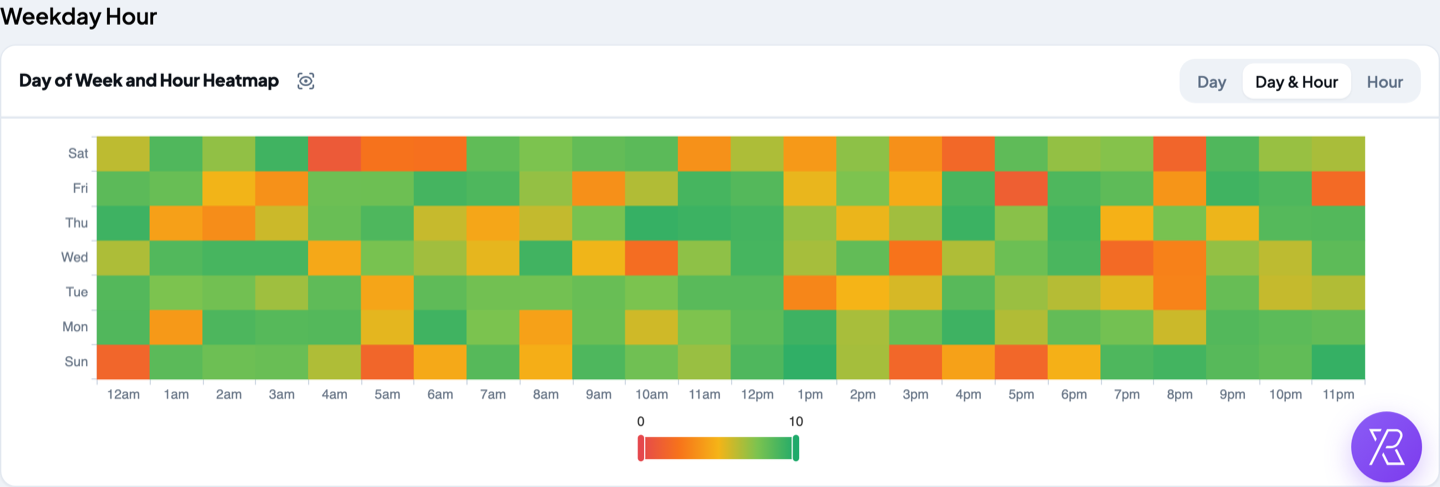Select the Wed 10am heatmap cell
Viewport: 1440px width, 487px height.
651,258
